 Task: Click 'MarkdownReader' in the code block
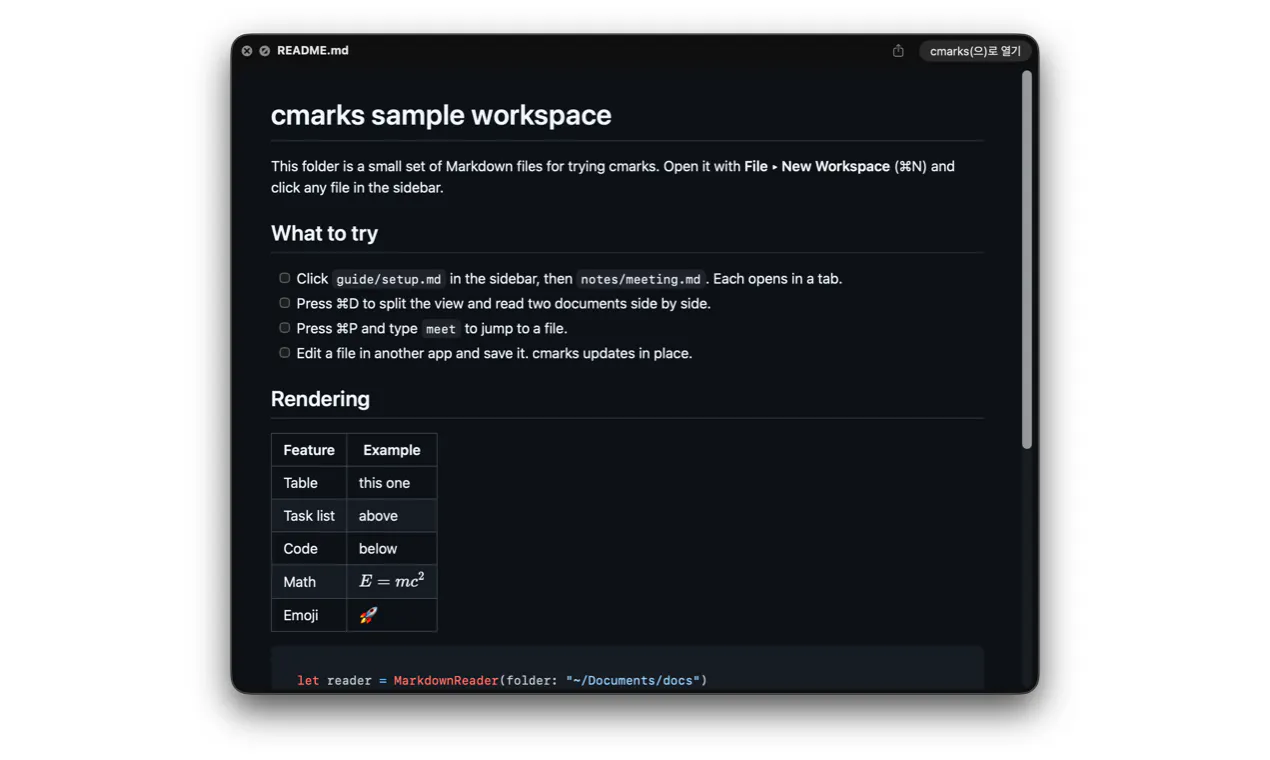tap(446, 681)
